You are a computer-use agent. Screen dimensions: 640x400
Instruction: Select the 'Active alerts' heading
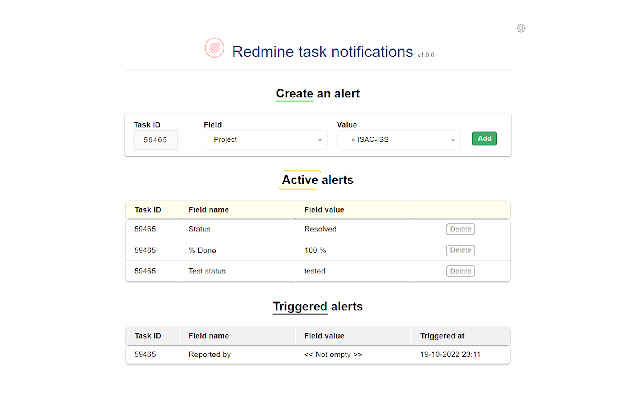coord(318,180)
